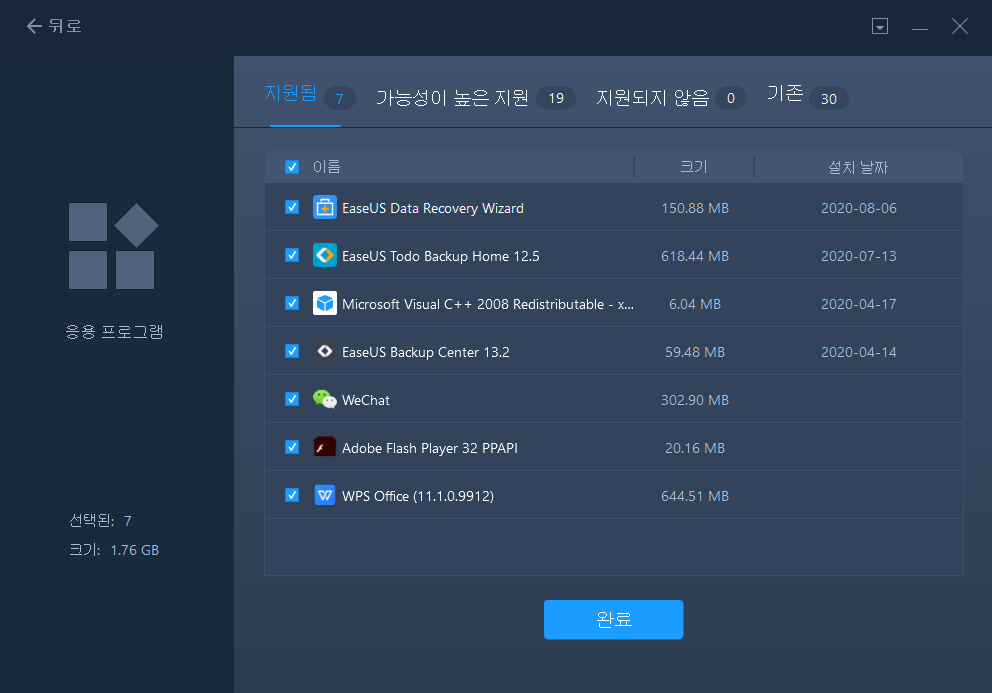
Task: Click the 설치 날짜 column header
Action: click(x=857, y=166)
